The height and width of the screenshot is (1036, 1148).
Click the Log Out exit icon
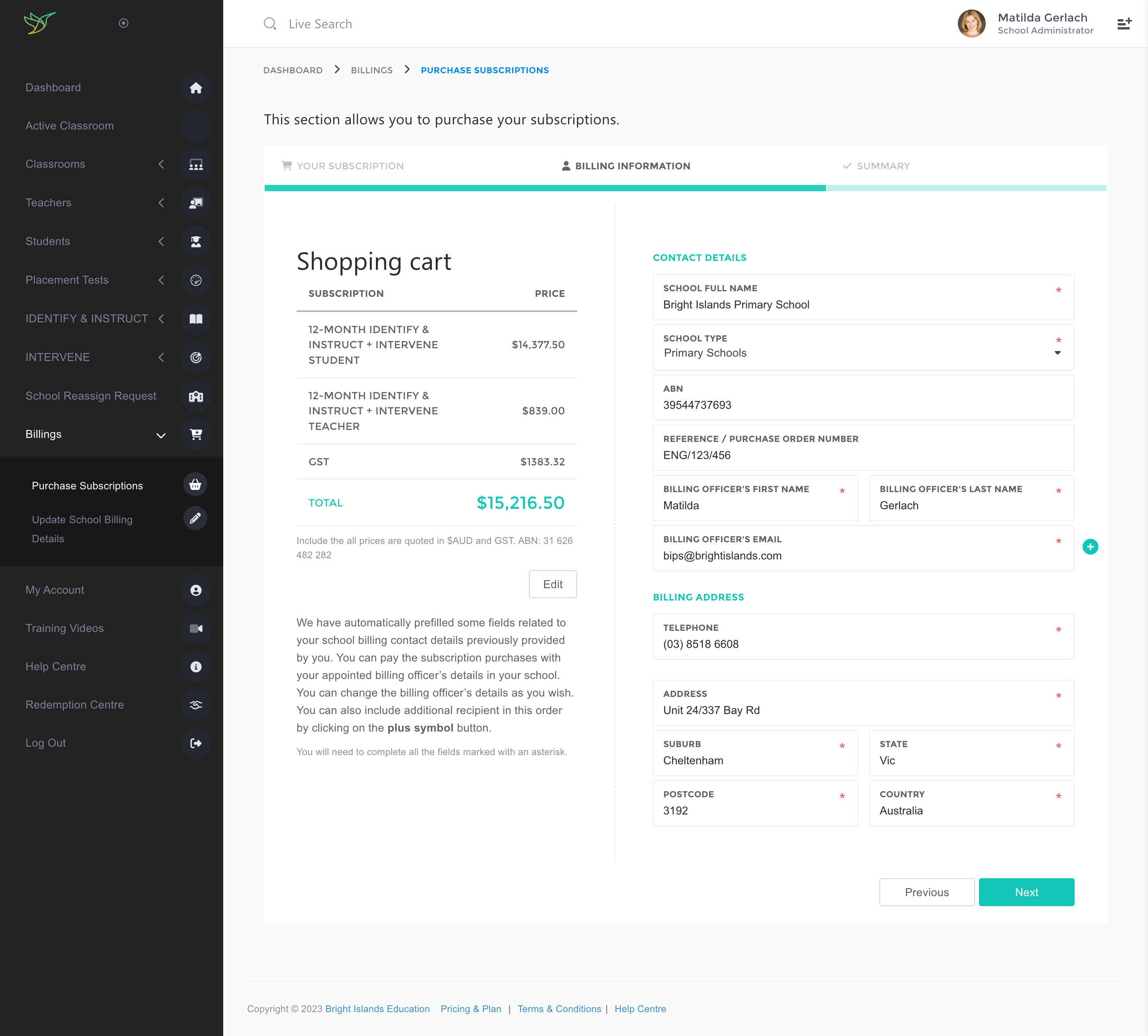tap(196, 743)
